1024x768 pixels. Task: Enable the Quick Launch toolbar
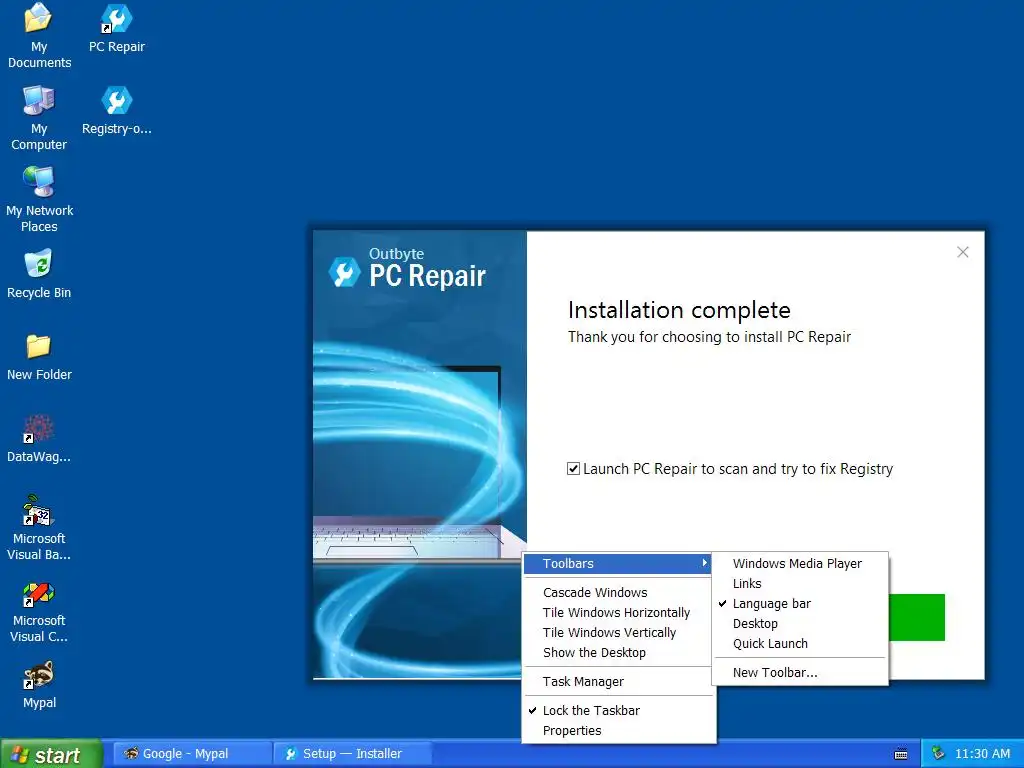800,643
